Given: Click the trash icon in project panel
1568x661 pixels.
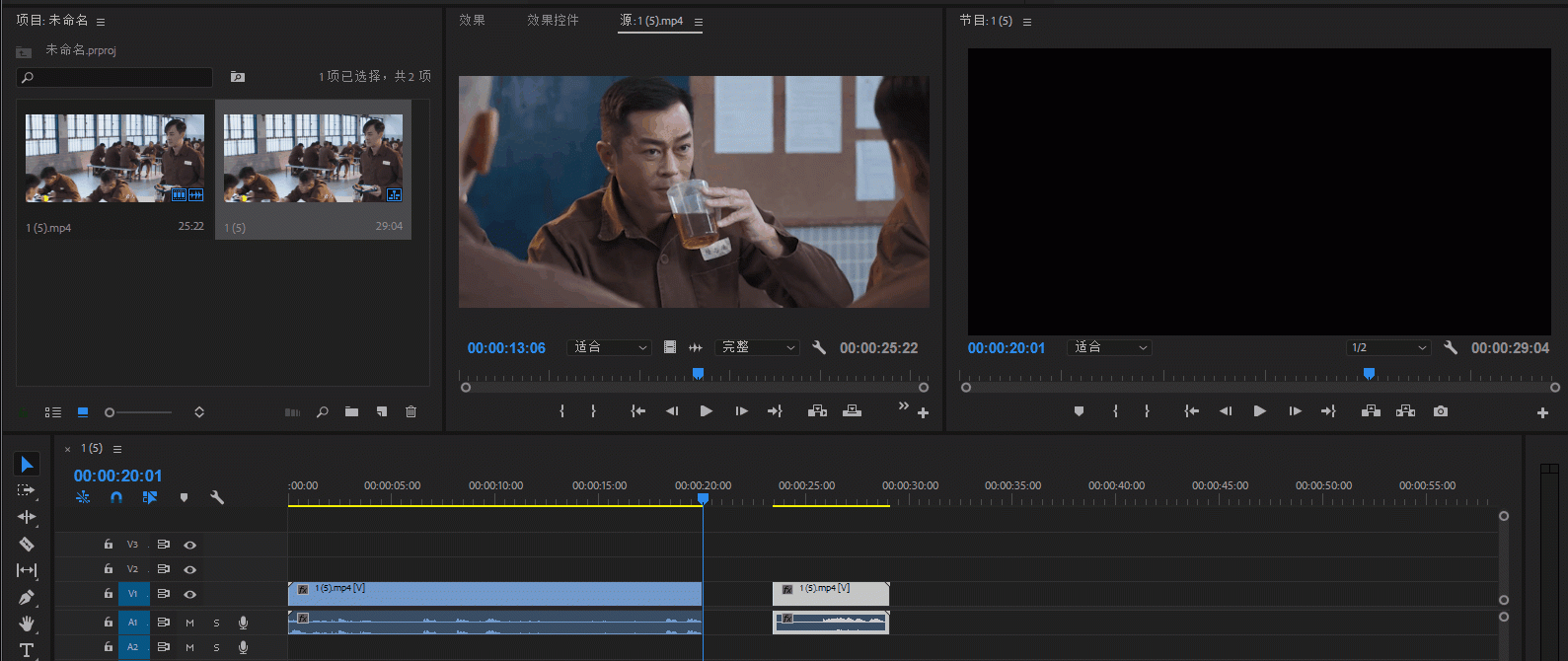Looking at the screenshot, I should [x=411, y=412].
